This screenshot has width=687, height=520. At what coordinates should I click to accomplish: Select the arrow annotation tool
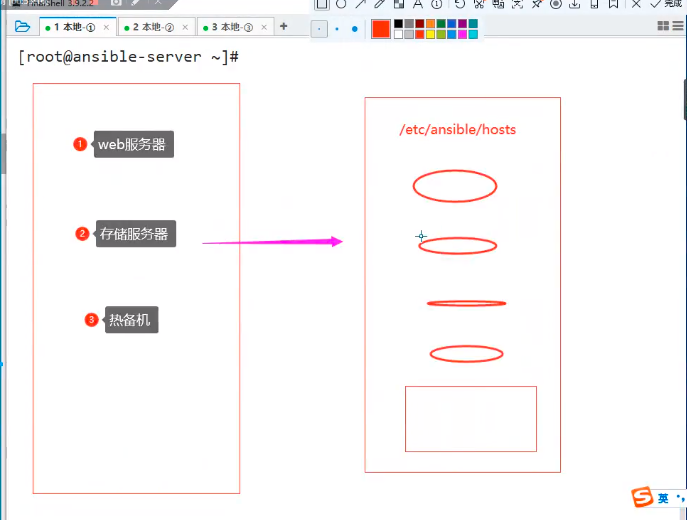360,4
